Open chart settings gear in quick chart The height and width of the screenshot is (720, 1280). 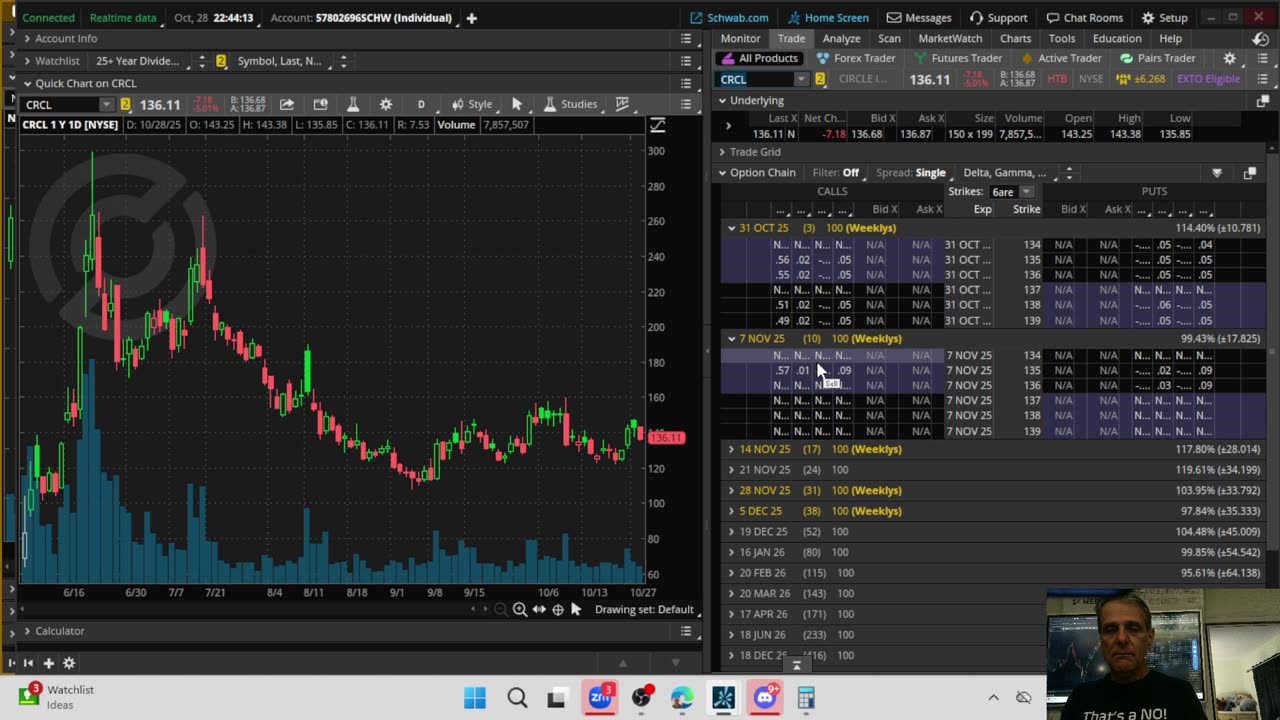point(386,104)
